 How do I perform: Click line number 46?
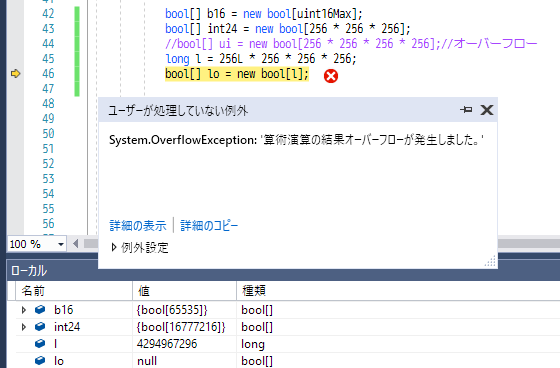(x=48, y=74)
